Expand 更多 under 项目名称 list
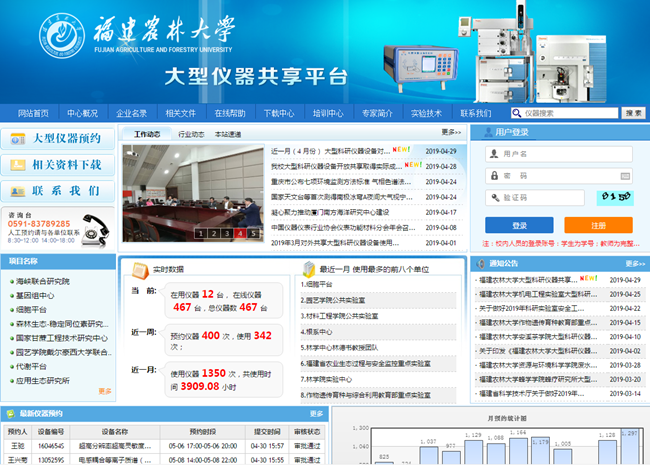The image size is (650, 465). 106,392
